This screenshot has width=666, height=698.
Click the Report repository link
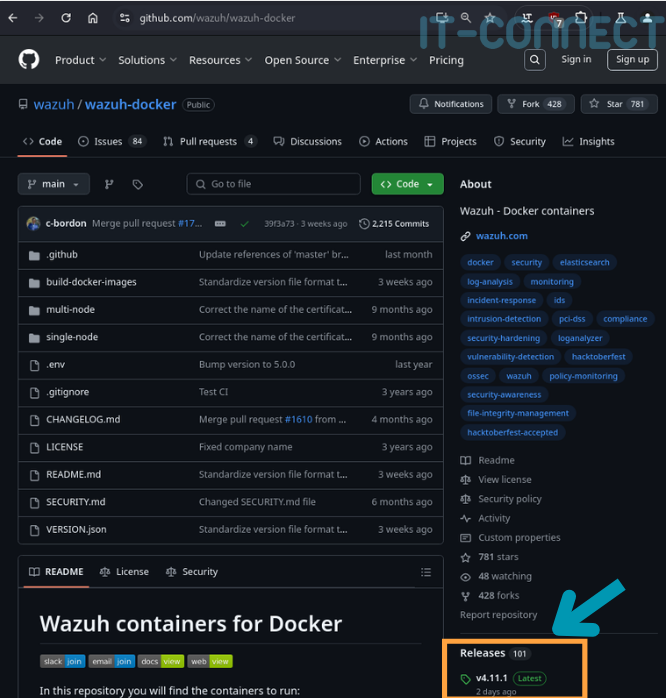pos(499,615)
